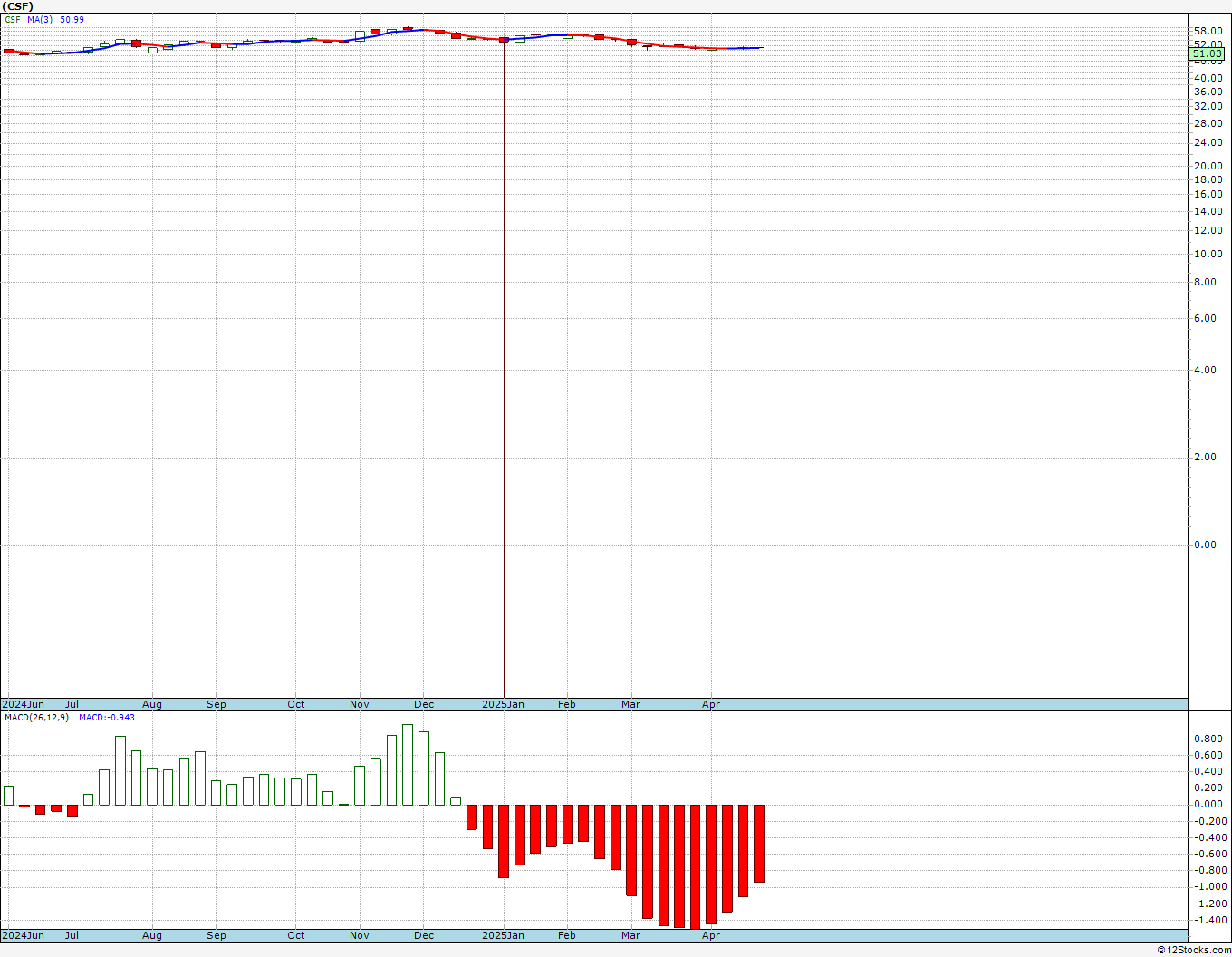Click the tallest green MACD histogram bar
The width and height of the screenshot is (1232, 957).
408,765
